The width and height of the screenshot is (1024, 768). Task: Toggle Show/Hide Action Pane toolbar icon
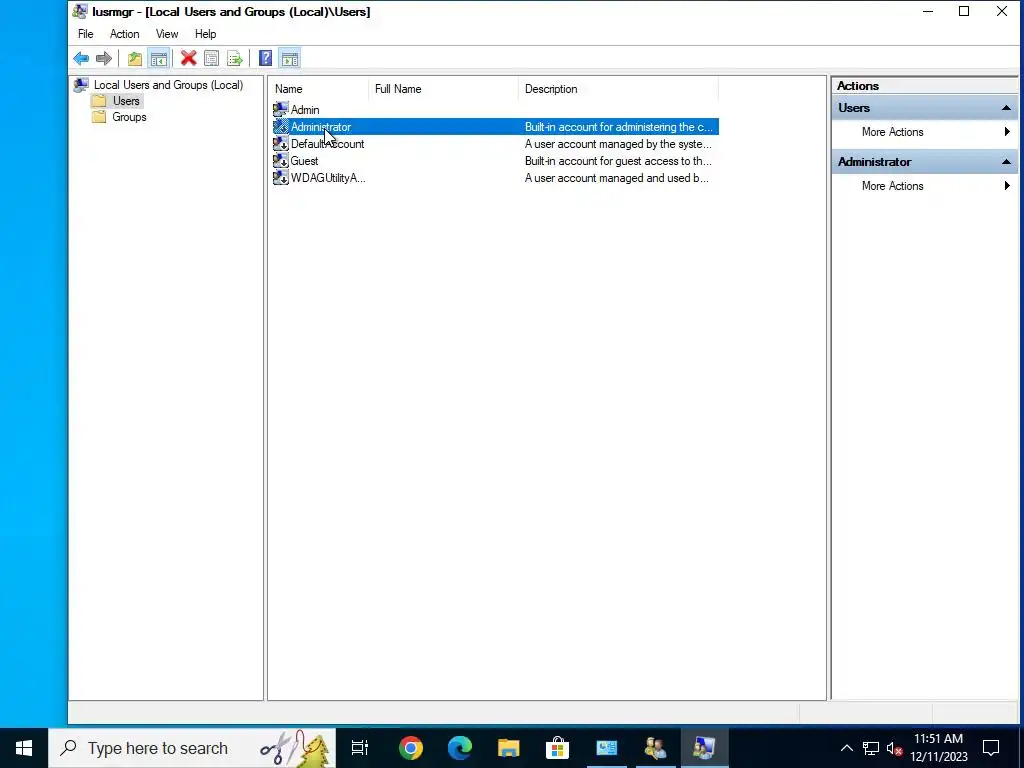[x=290, y=59]
